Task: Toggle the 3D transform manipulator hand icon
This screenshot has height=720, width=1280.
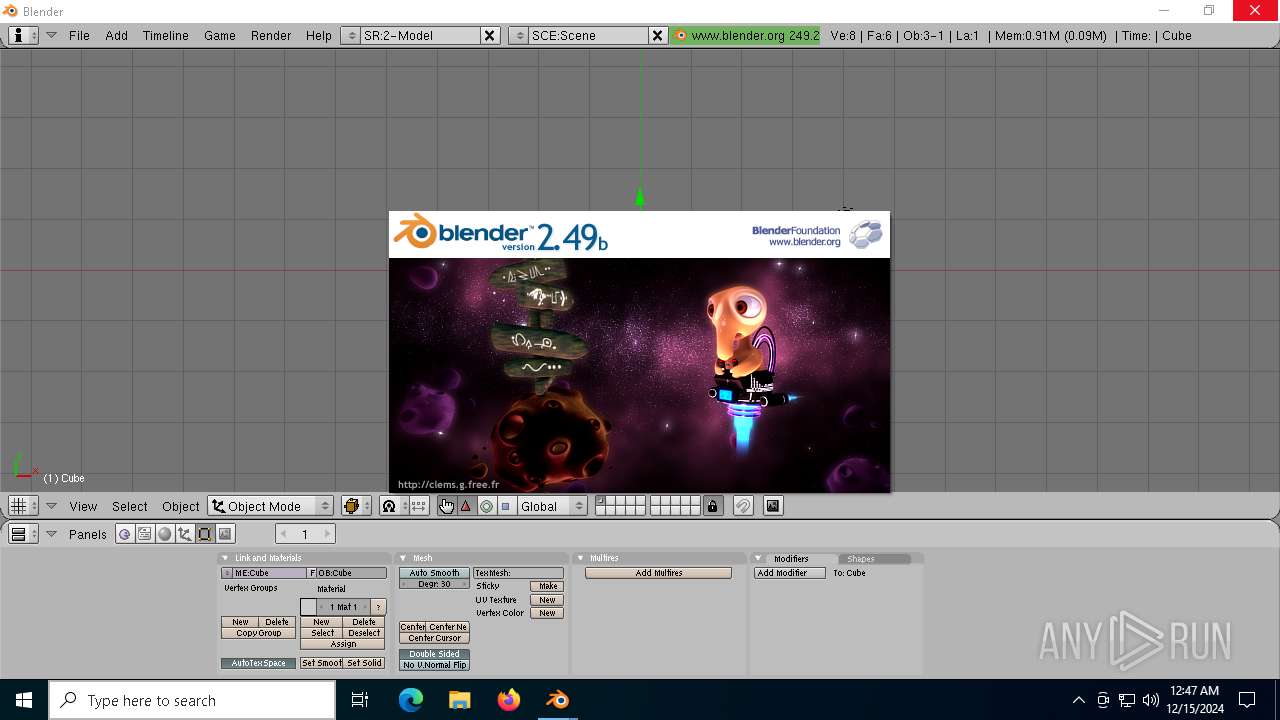Action: click(x=446, y=506)
